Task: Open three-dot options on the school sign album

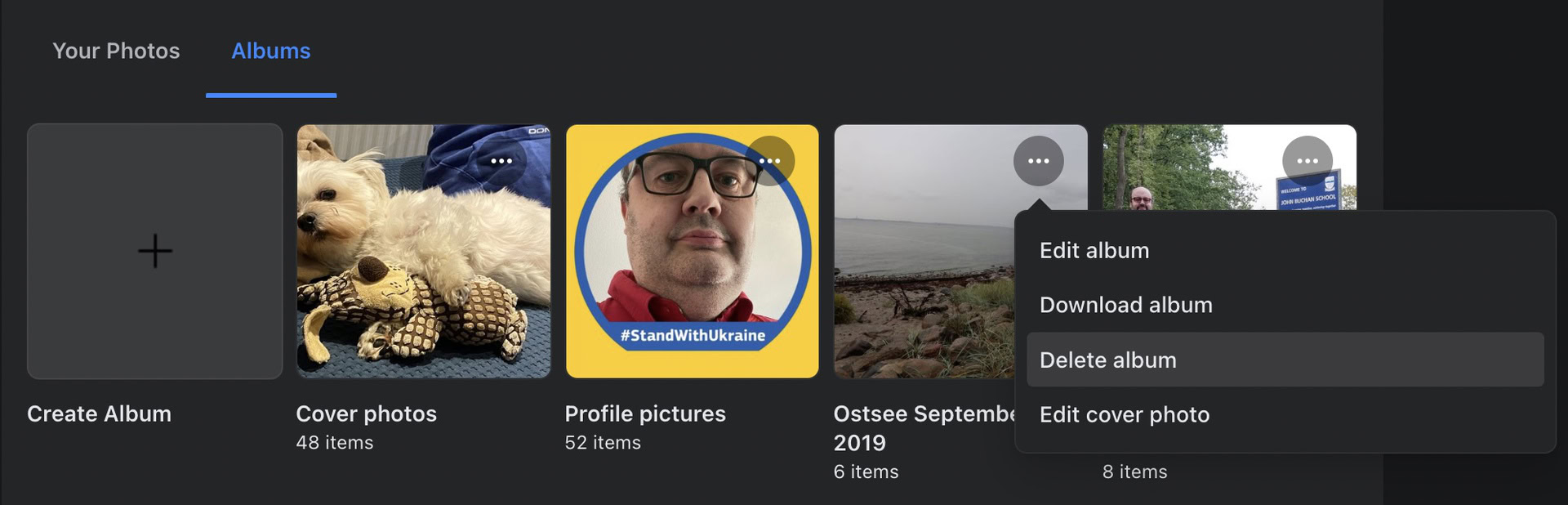Action: (1307, 161)
